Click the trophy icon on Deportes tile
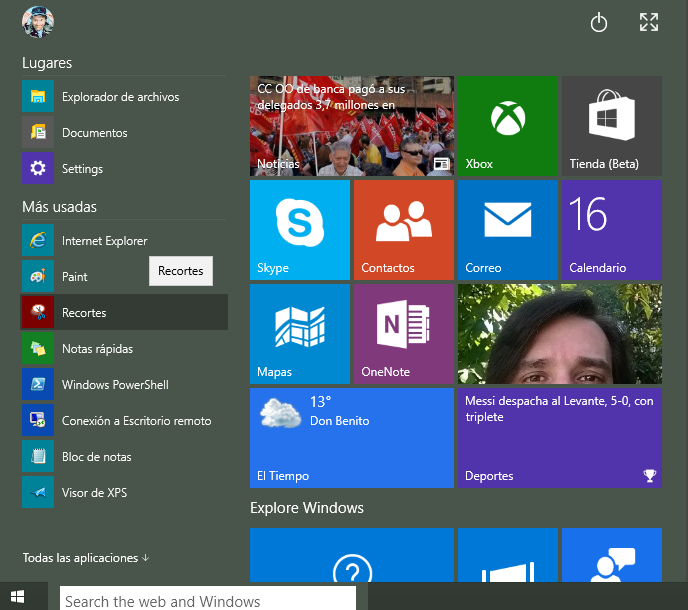Viewport: 688px width, 610px height. pos(649,475)
